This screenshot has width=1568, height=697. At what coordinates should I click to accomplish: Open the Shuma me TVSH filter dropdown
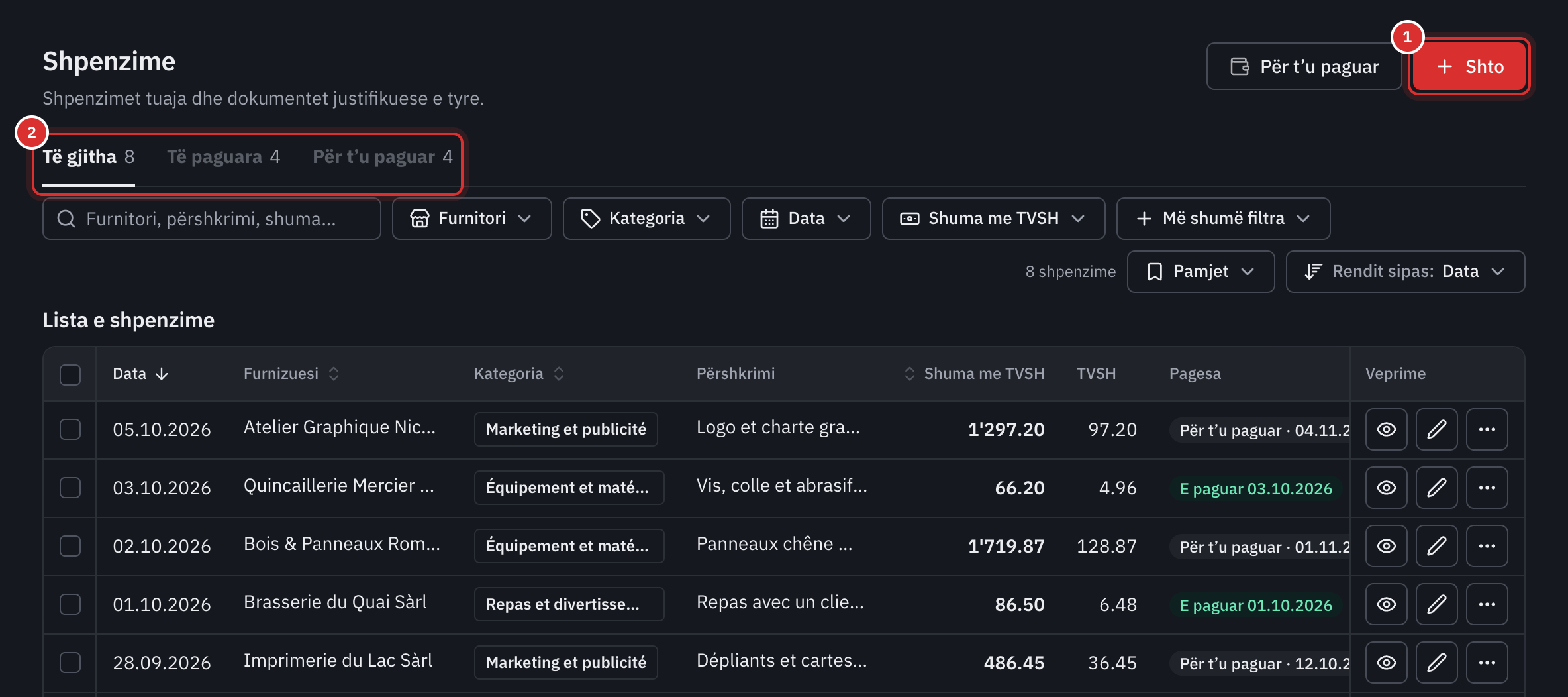pos(993,219)
